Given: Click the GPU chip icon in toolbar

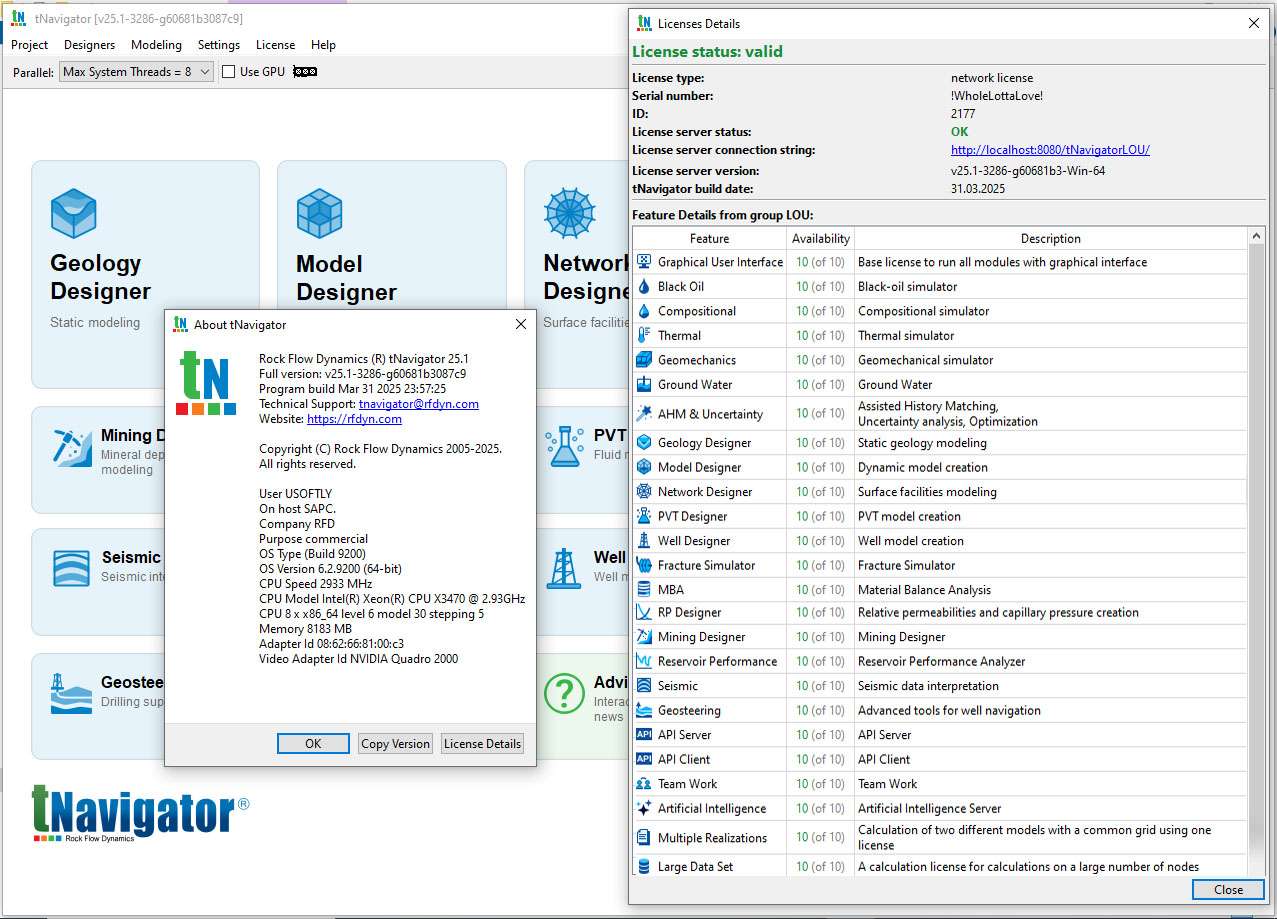Looking at the screenshot, I should pos(305,72).
